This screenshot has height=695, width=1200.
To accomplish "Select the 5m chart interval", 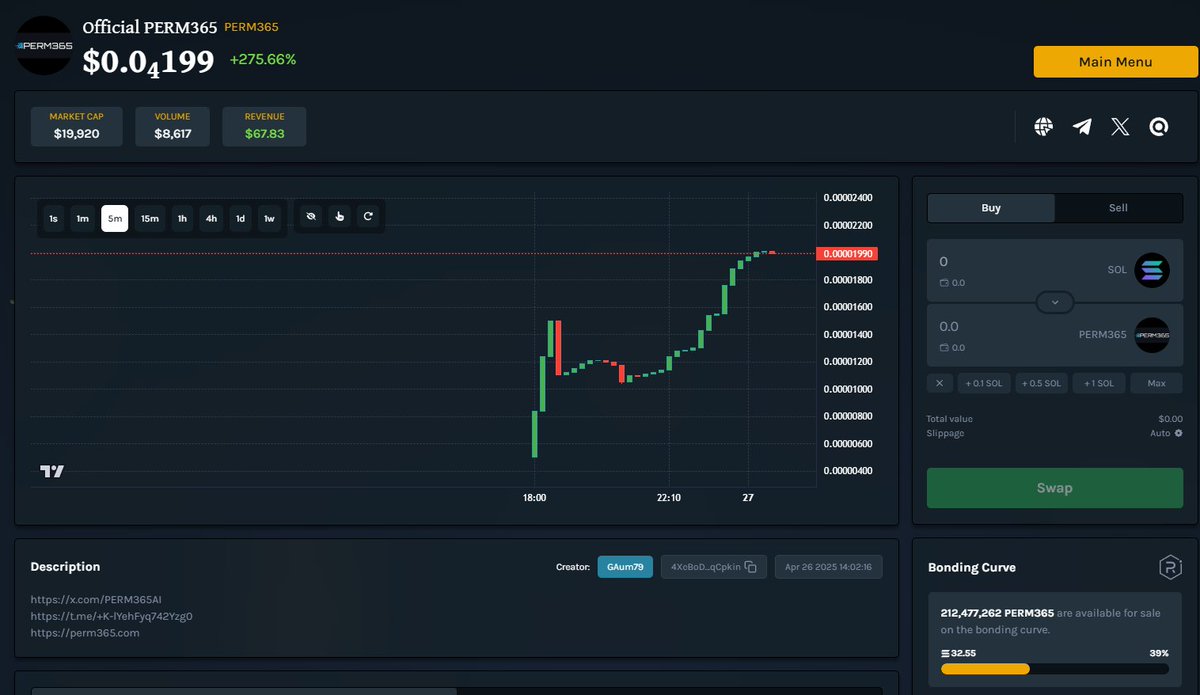I will [x=115, y=218].
